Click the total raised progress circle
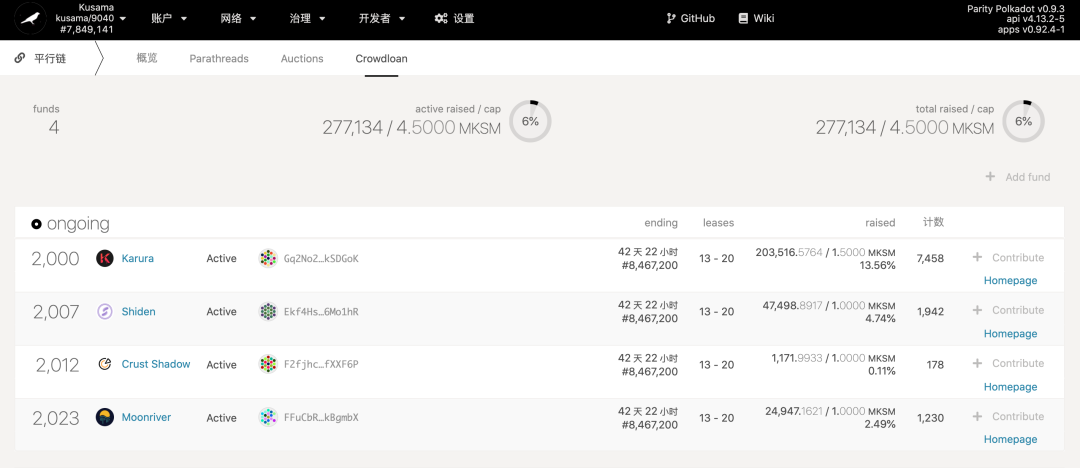Viewport: 1080px width, 468px height. pyautogui.click(x=1024, y=121)
